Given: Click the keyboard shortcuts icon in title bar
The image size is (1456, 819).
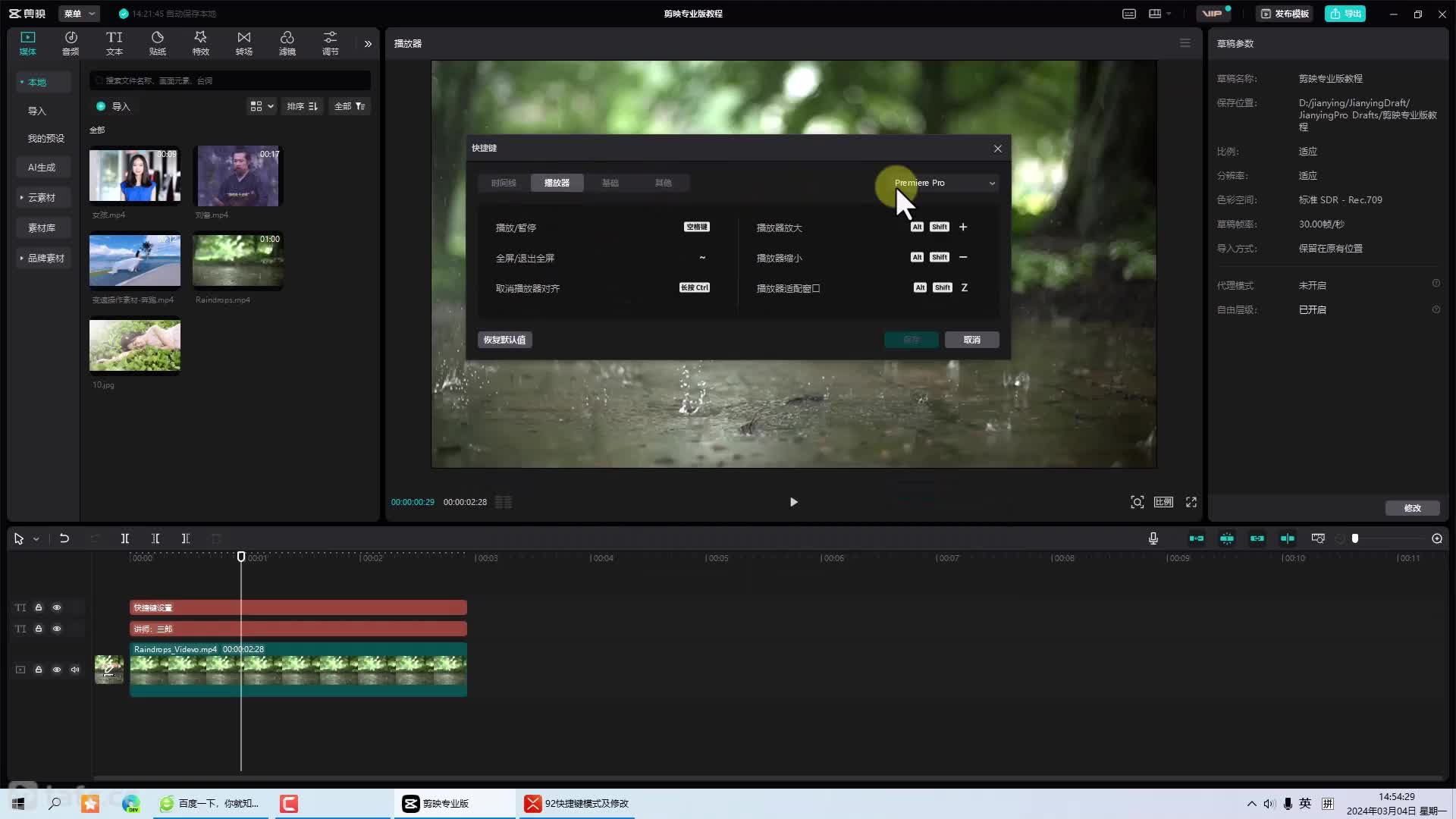Looking at the screenshot, I should [x=1129, y=14].
